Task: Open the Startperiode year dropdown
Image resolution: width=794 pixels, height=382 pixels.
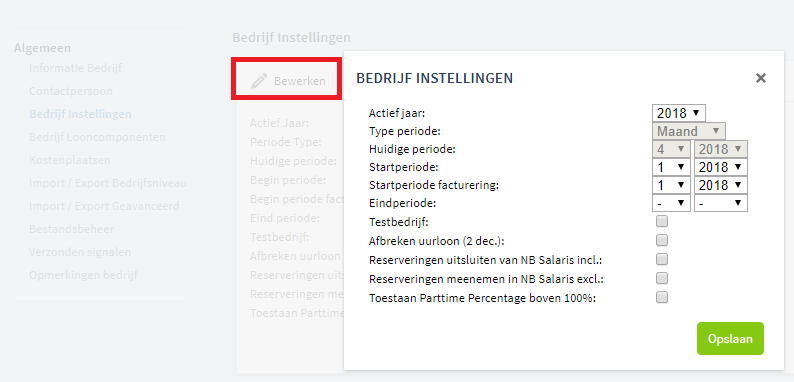Action: [x=721, y=167]
